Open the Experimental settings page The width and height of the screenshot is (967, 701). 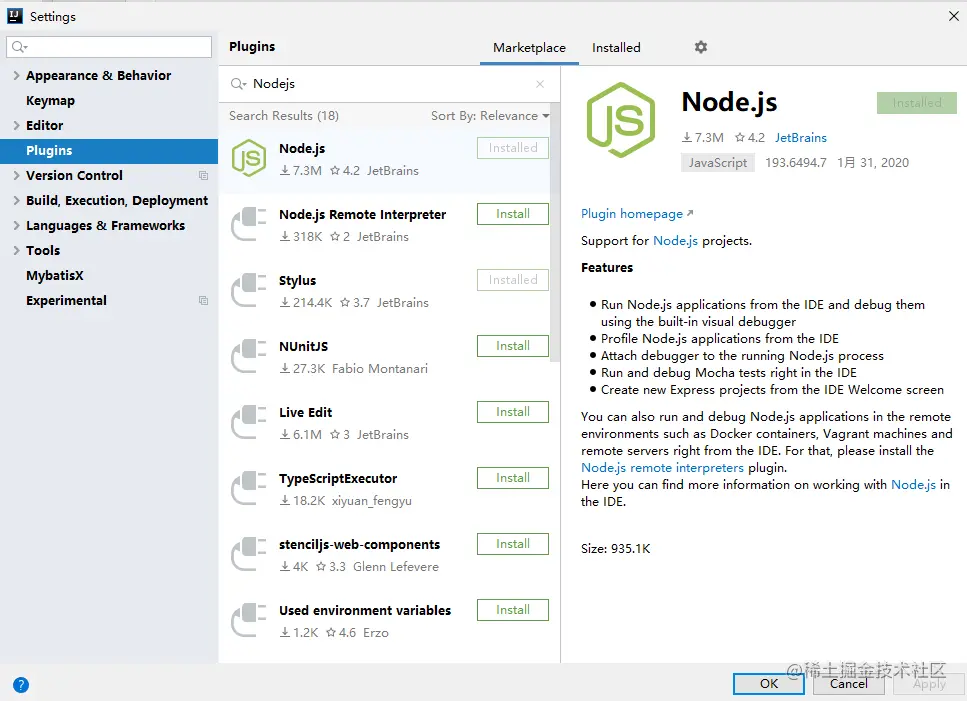[x=66, y=301]
